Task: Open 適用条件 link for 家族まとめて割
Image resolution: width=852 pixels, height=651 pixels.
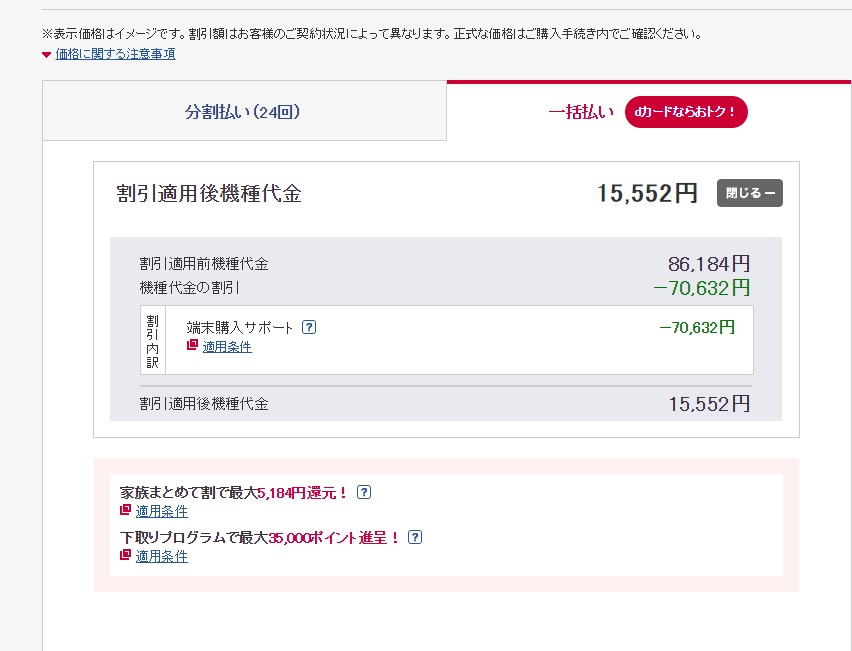Action: coord(161,511)
